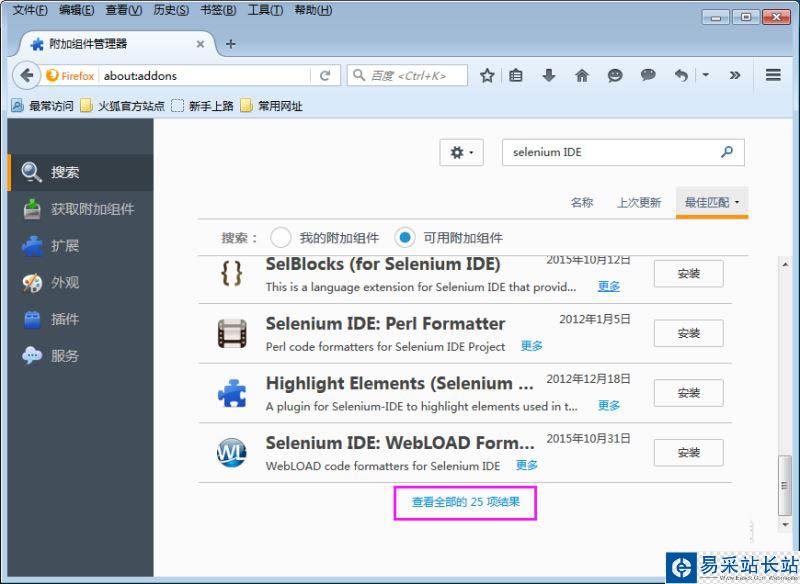The image size is (800, 584).
Task: Show more toolbar items with the double chevron
Action: [x=735, y=75]
